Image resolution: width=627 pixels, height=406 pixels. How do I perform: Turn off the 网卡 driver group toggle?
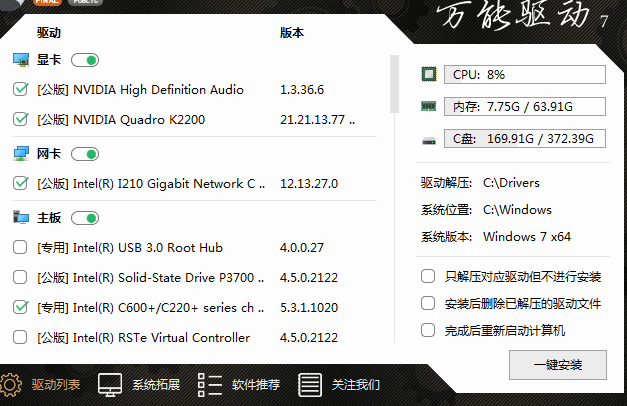[x=85, y=154]
